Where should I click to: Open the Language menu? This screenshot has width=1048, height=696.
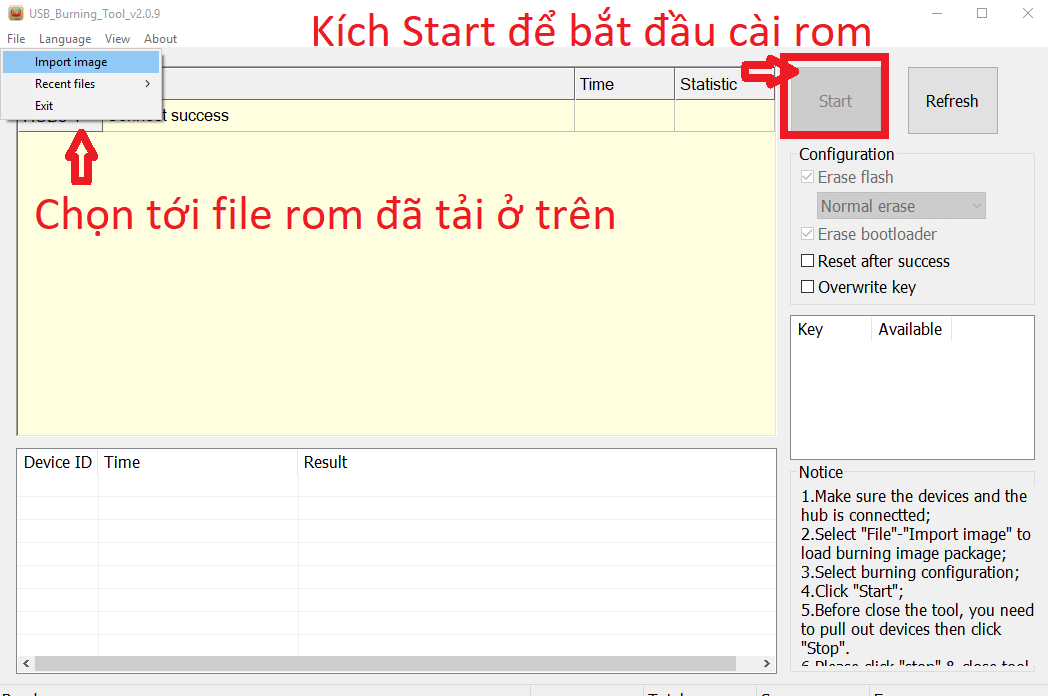click(65, 39)
